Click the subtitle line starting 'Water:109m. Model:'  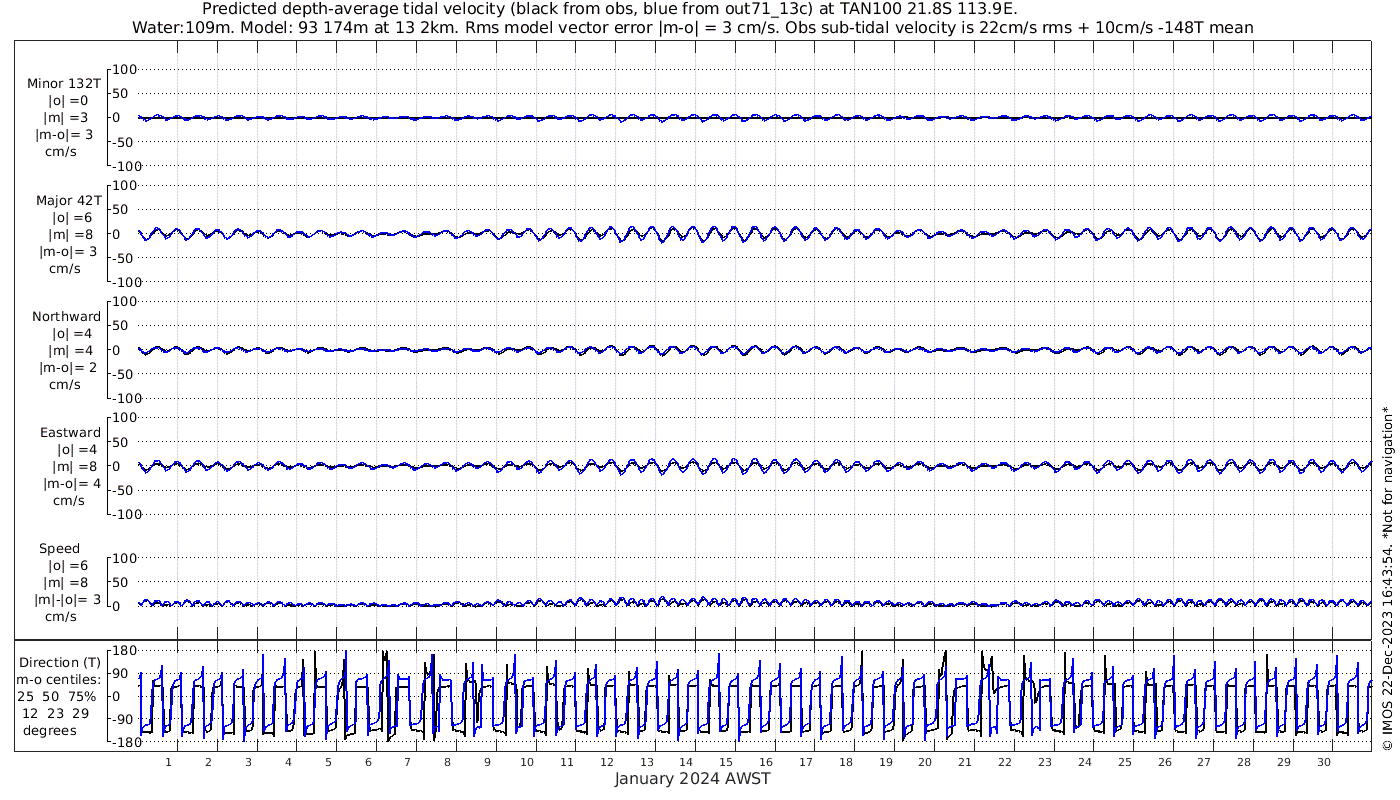[693, 27]
